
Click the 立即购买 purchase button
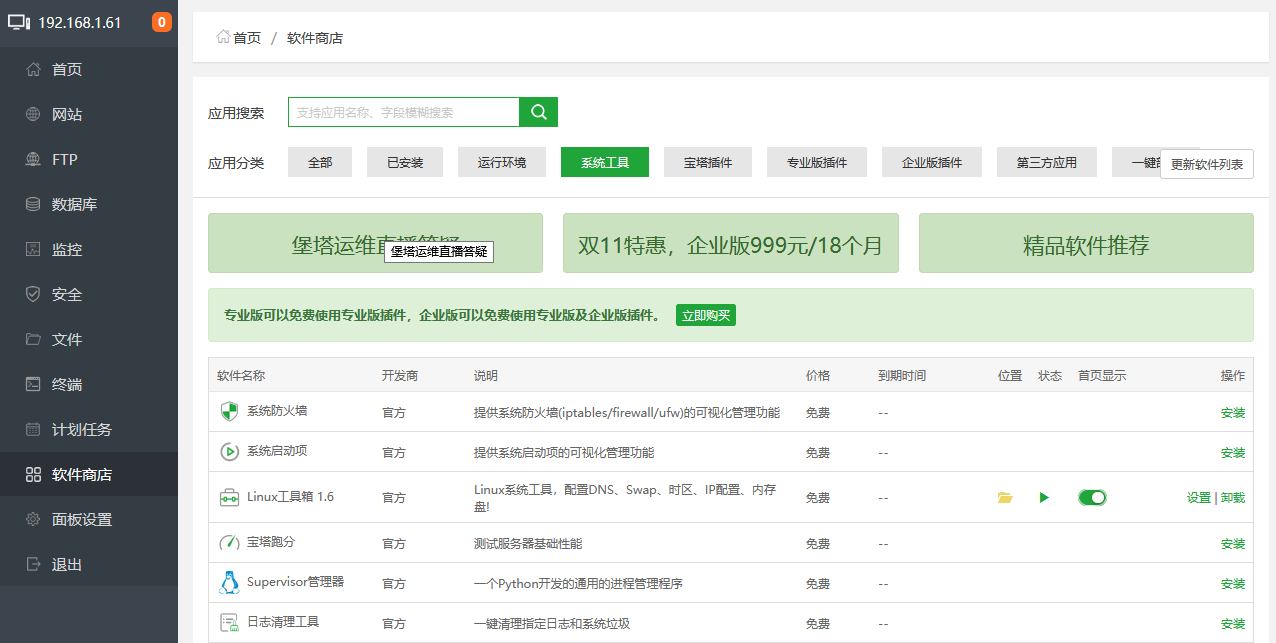706,314
